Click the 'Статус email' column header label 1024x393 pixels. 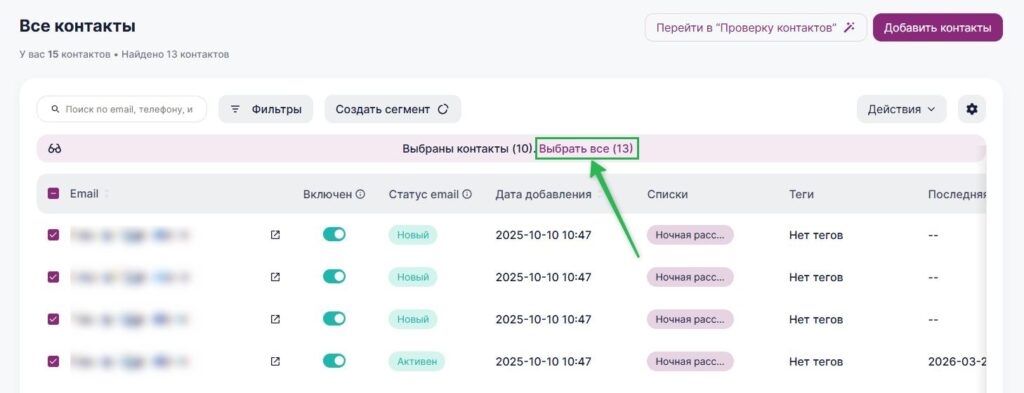[x=423, y=195]
